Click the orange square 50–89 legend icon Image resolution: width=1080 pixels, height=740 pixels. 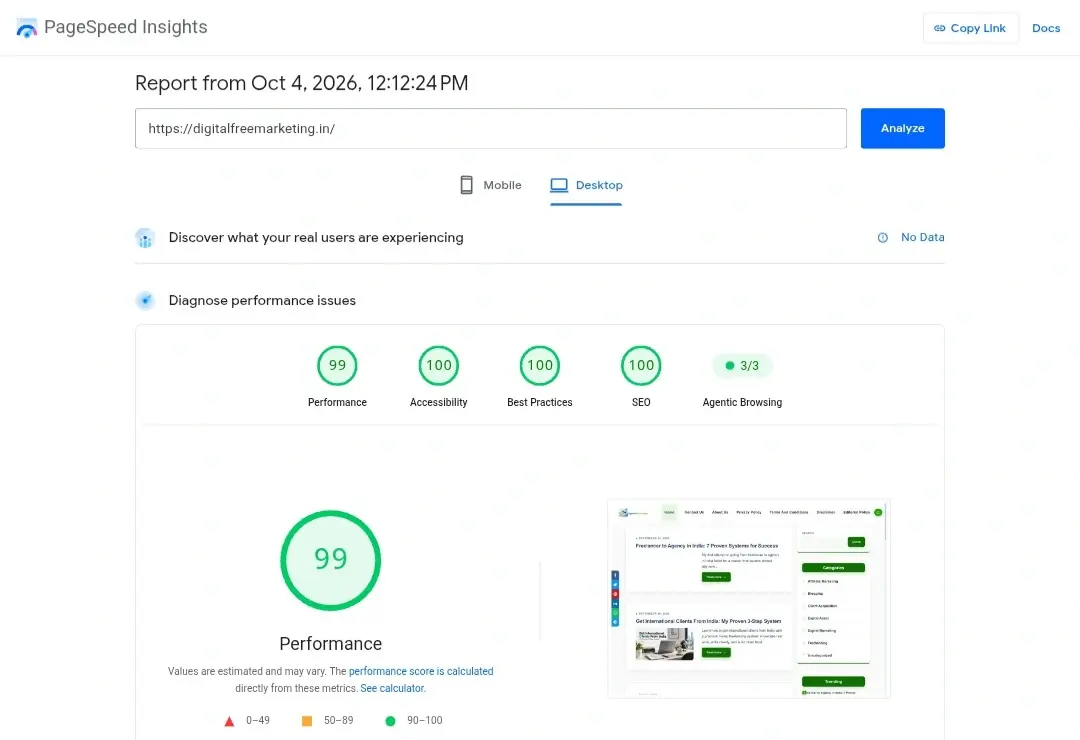(307, 721)
